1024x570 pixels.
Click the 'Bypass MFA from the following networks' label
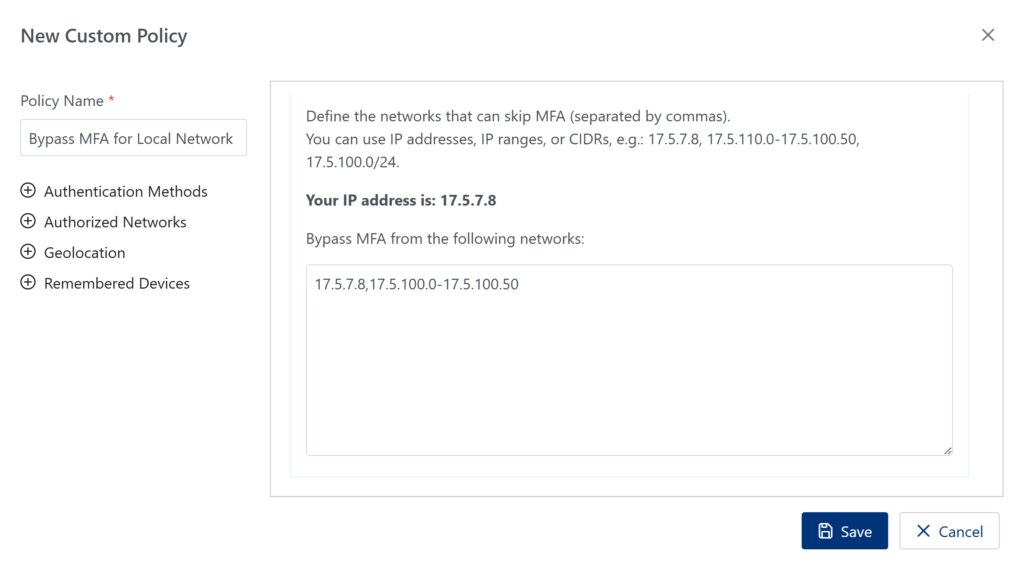tap(445, 239)
